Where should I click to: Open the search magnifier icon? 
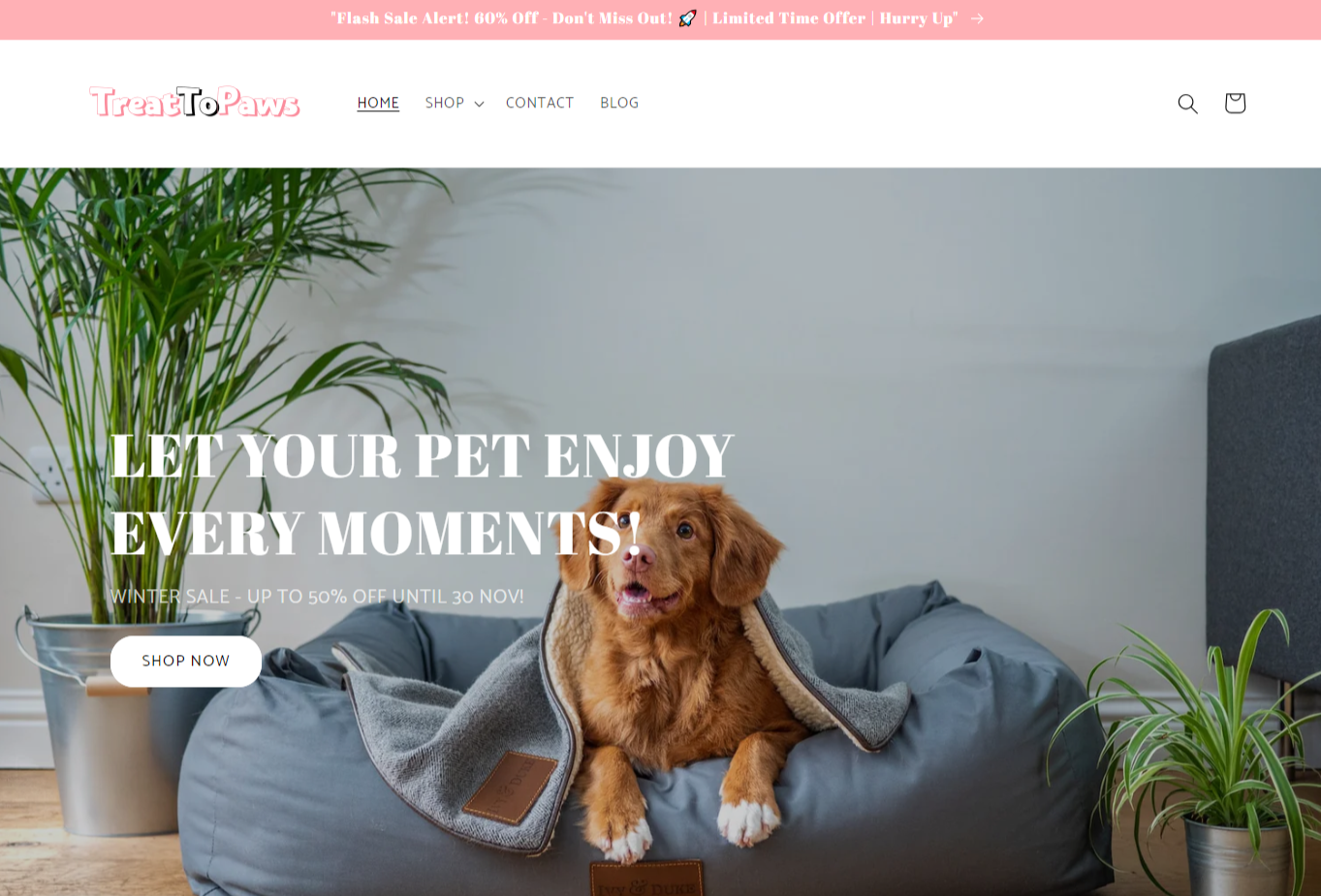coord(1187,104)
